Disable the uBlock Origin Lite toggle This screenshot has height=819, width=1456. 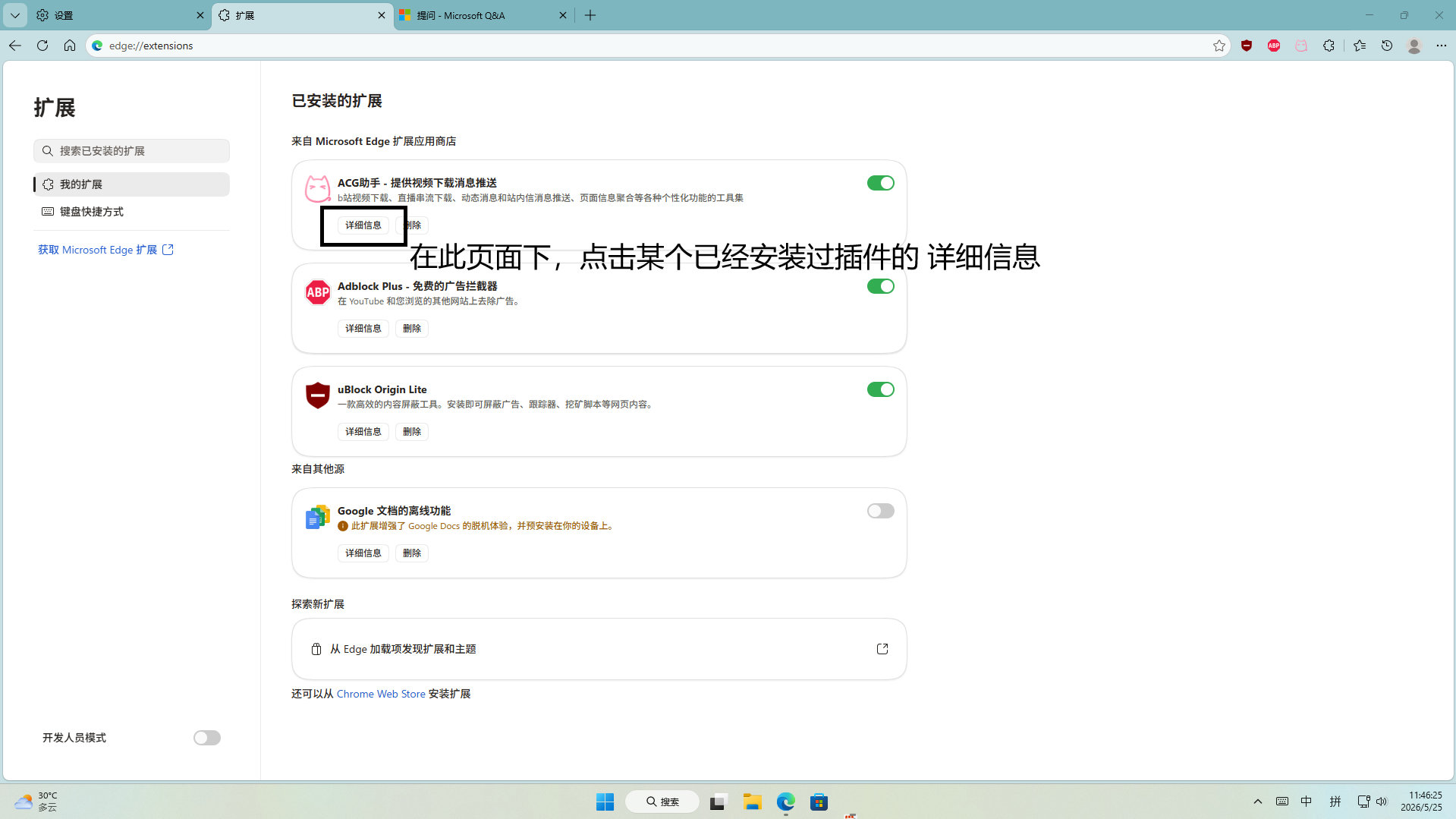[x=880, y=389]
